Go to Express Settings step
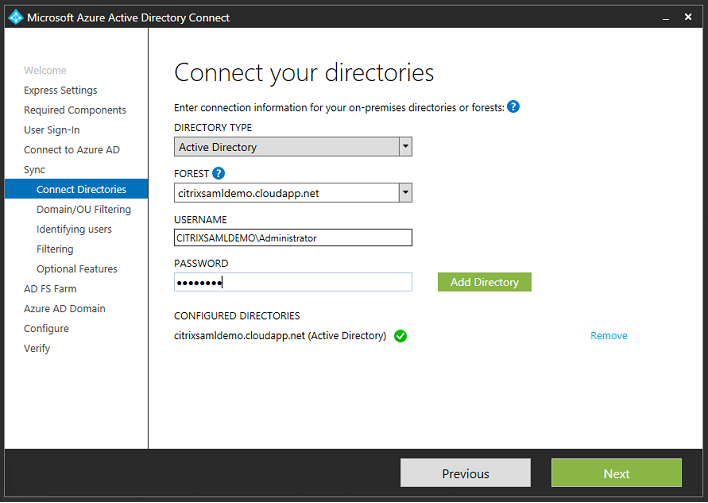This screenshot has height=503, width=708. tap(60, 90)
